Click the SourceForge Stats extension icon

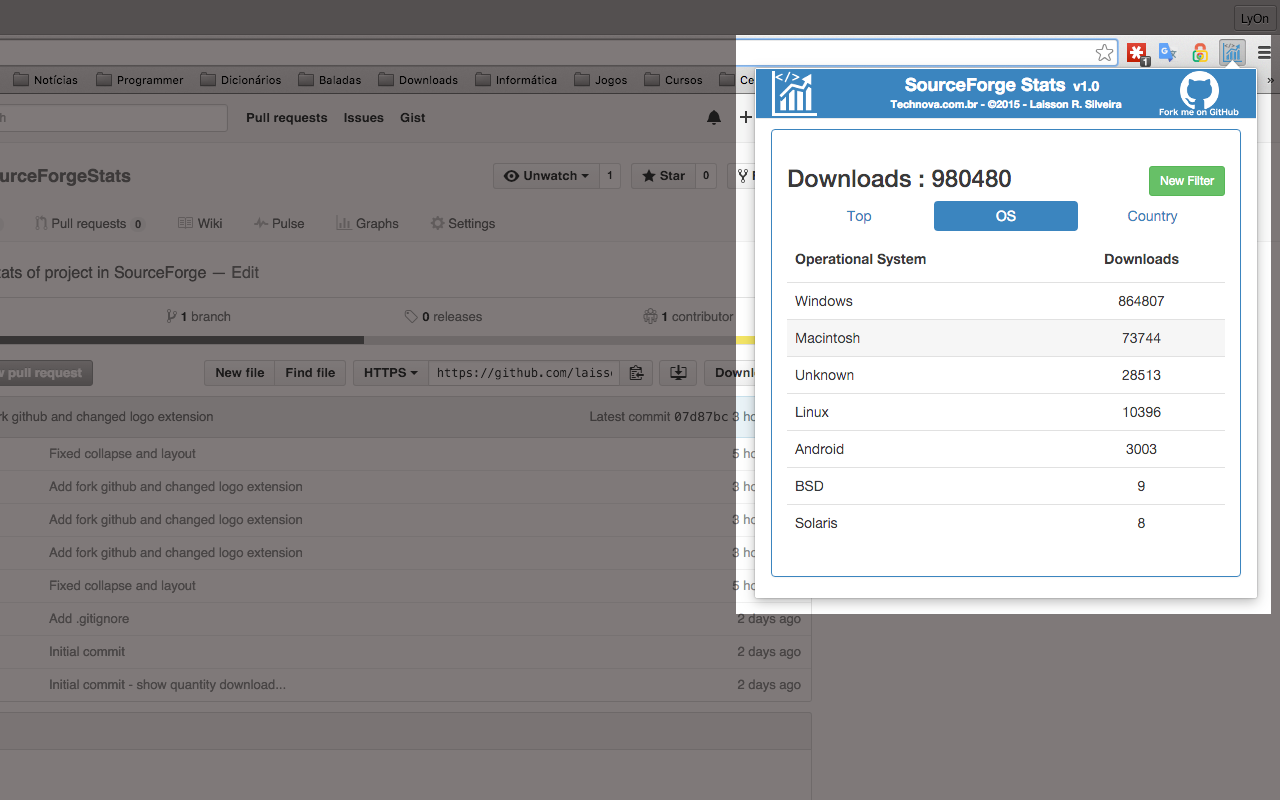point(1232,53)
